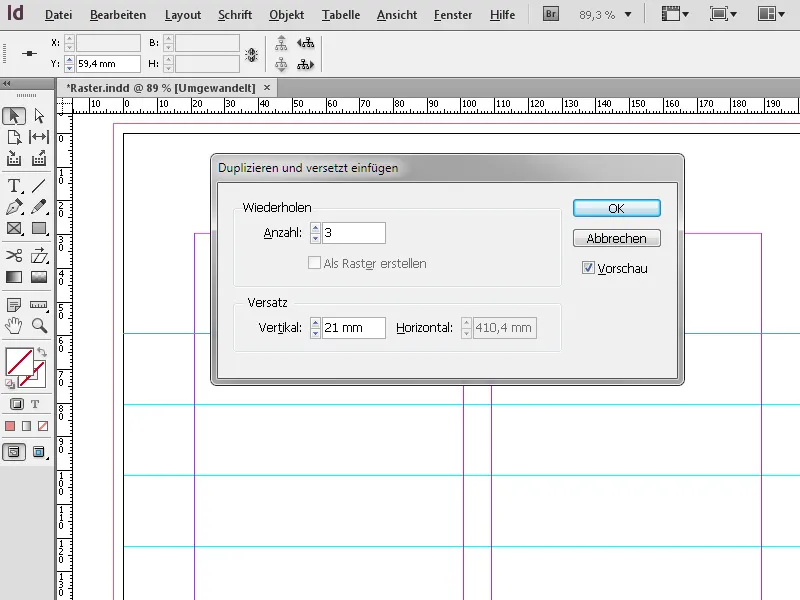Image resolution: width=800 pixels, height=600 pixels.
Task: Open the screen mode dropdown
Action: click(723, 14)
